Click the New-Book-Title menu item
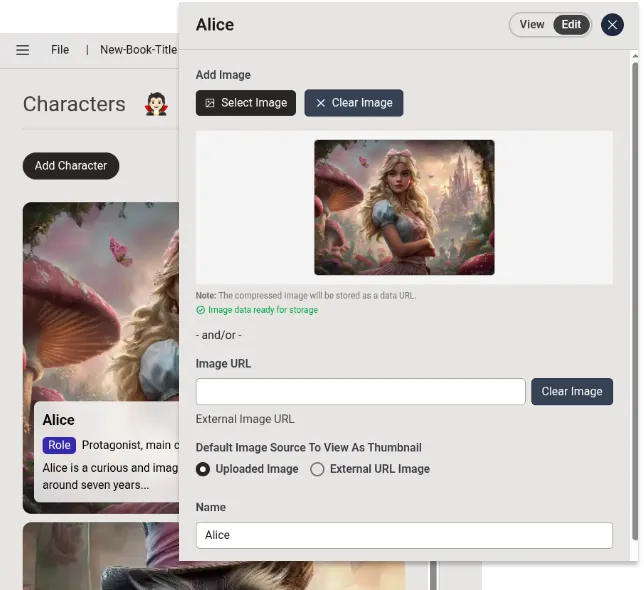The width and height of the screenshot is (644, 590). click(138, 50)
